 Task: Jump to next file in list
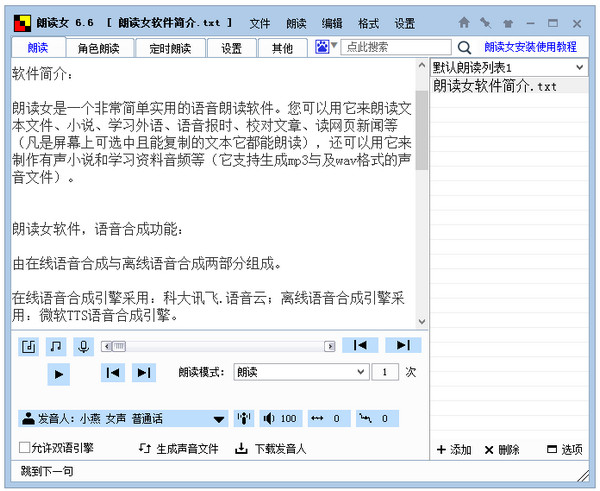[x=403, y=345]
